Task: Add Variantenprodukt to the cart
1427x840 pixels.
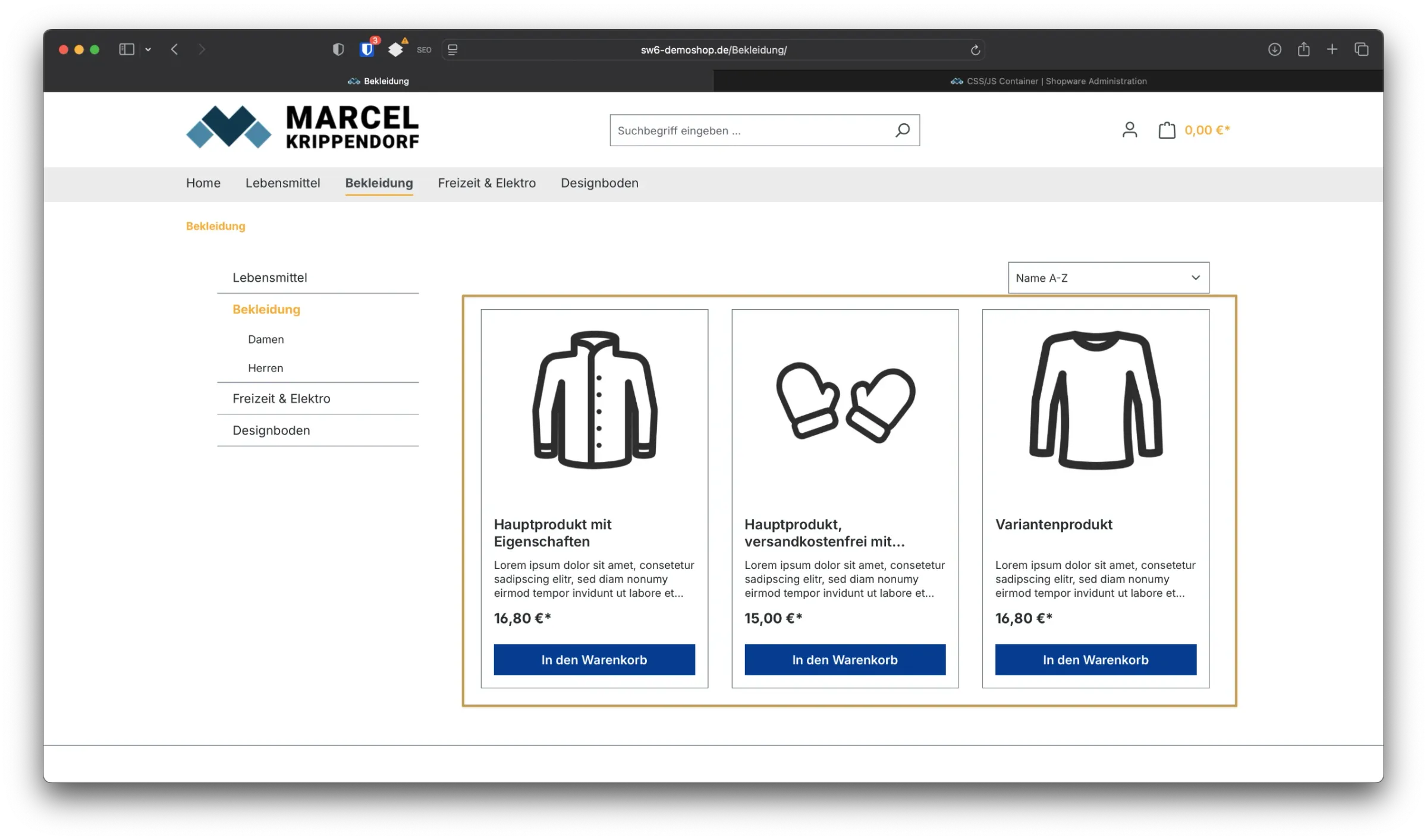Action: pos(1095,659)
